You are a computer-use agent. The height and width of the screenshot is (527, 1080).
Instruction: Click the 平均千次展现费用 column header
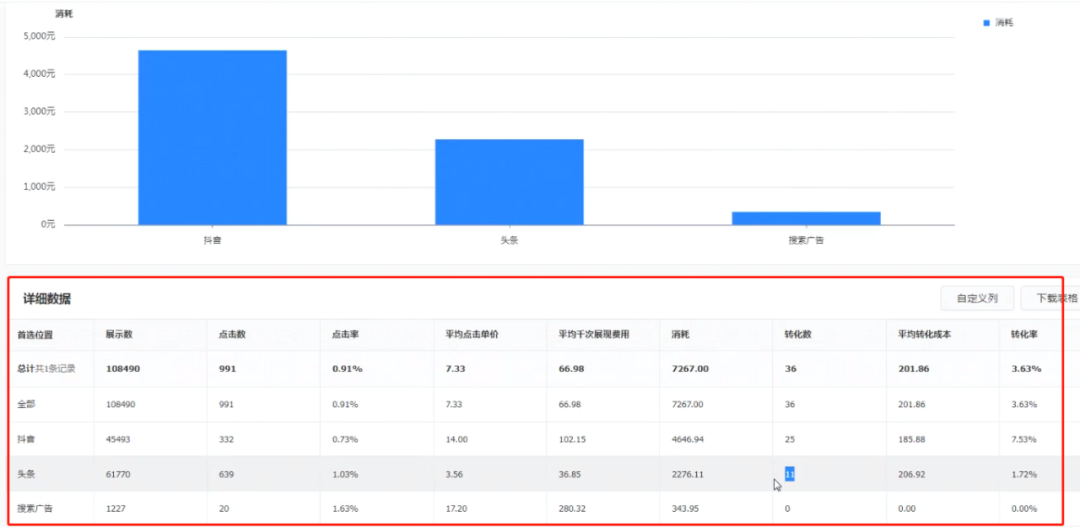coord(594,335)
